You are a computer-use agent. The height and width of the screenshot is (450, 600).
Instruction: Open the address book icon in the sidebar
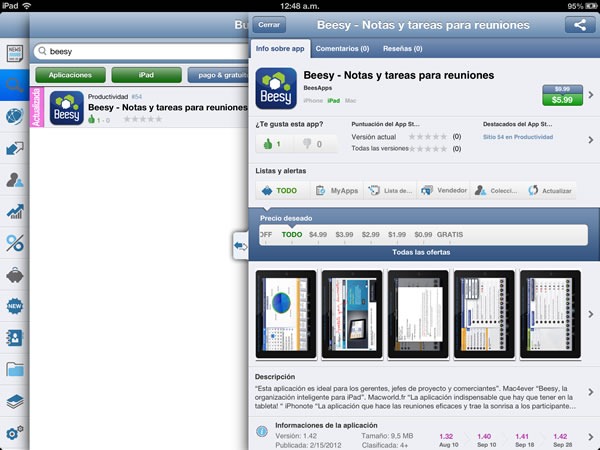pos(15,338)
